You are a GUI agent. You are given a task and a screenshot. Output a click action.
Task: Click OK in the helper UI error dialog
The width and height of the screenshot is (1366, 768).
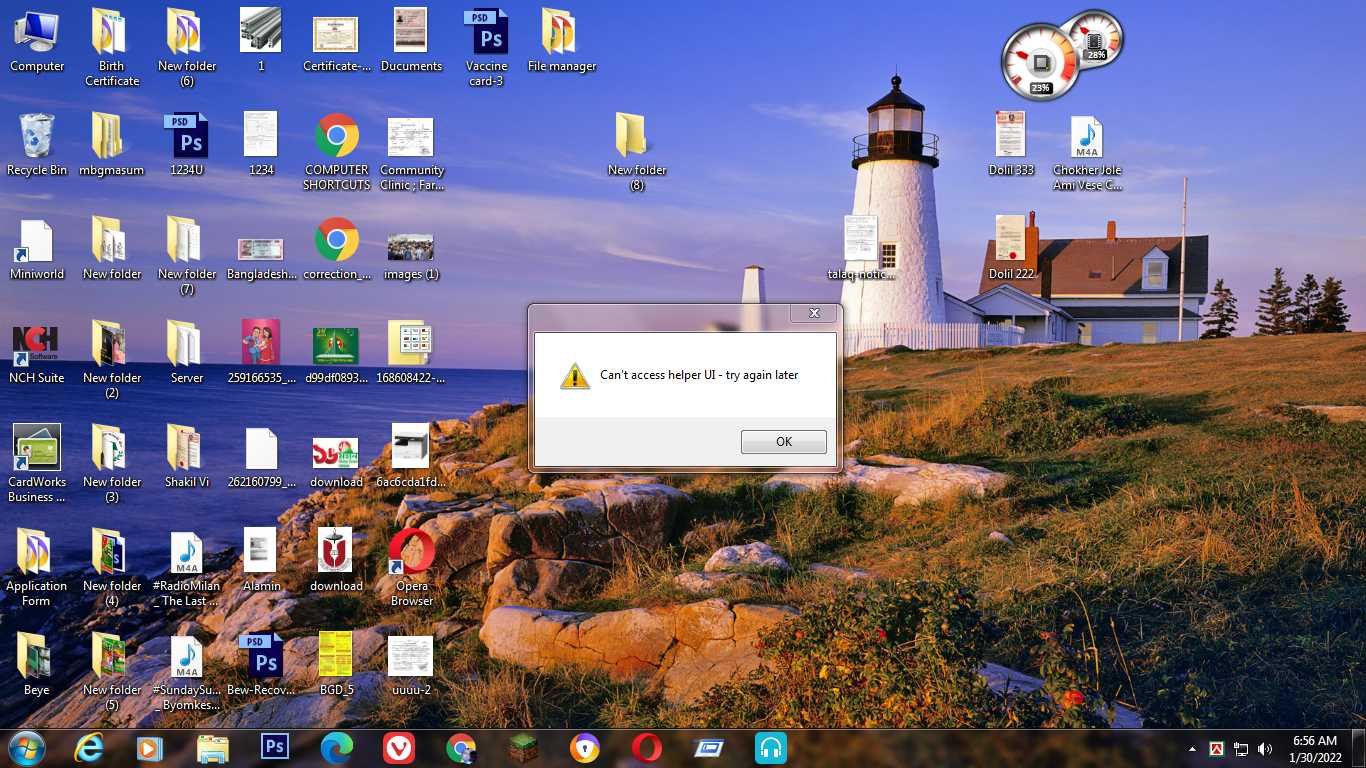(x=783, y=442)
